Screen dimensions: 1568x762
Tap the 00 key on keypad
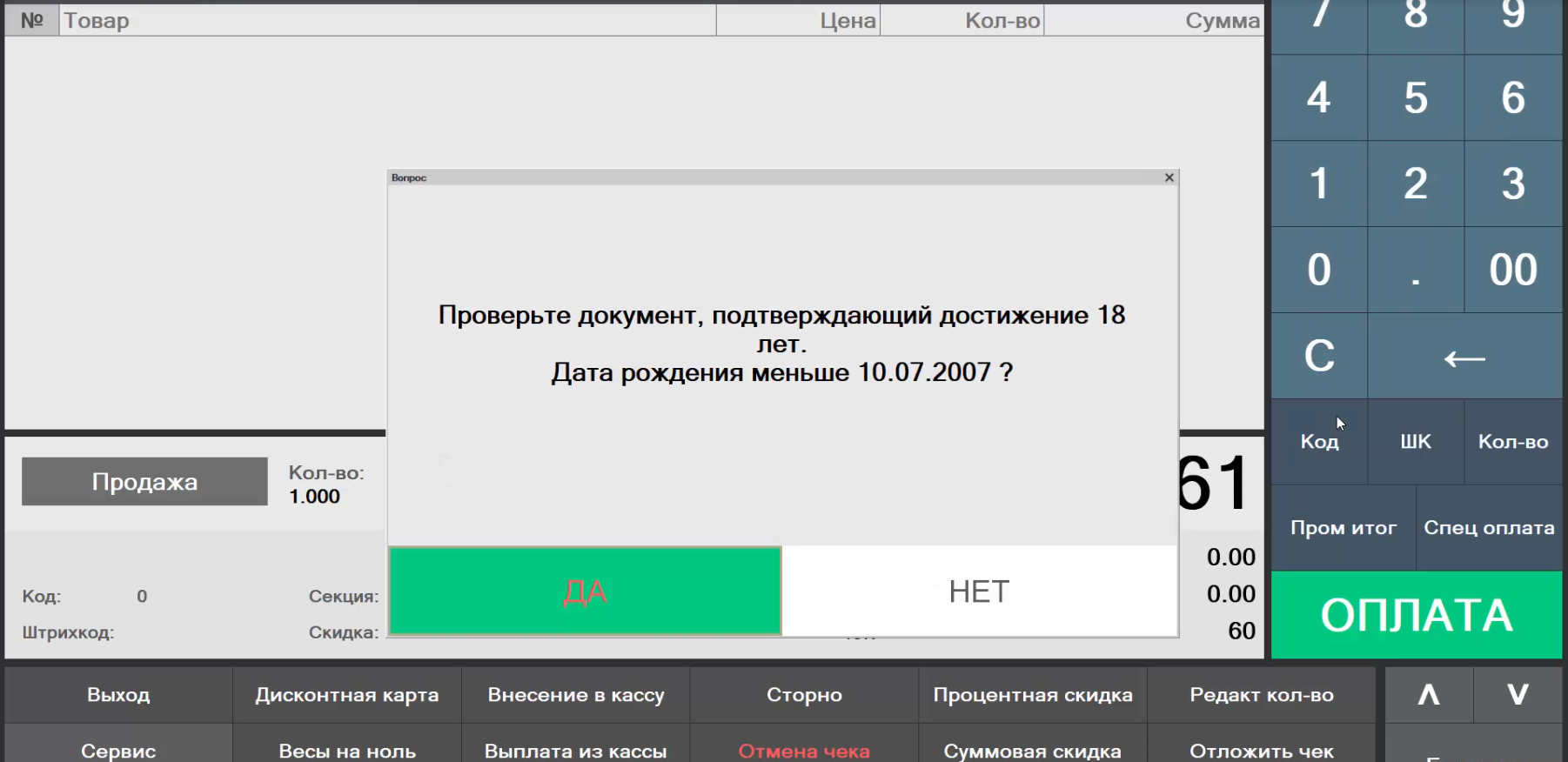(1512, 270)
